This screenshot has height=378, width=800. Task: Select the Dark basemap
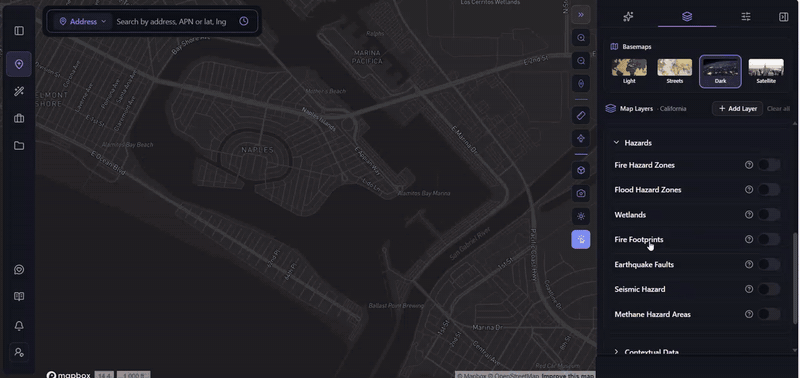pos(720,71)
